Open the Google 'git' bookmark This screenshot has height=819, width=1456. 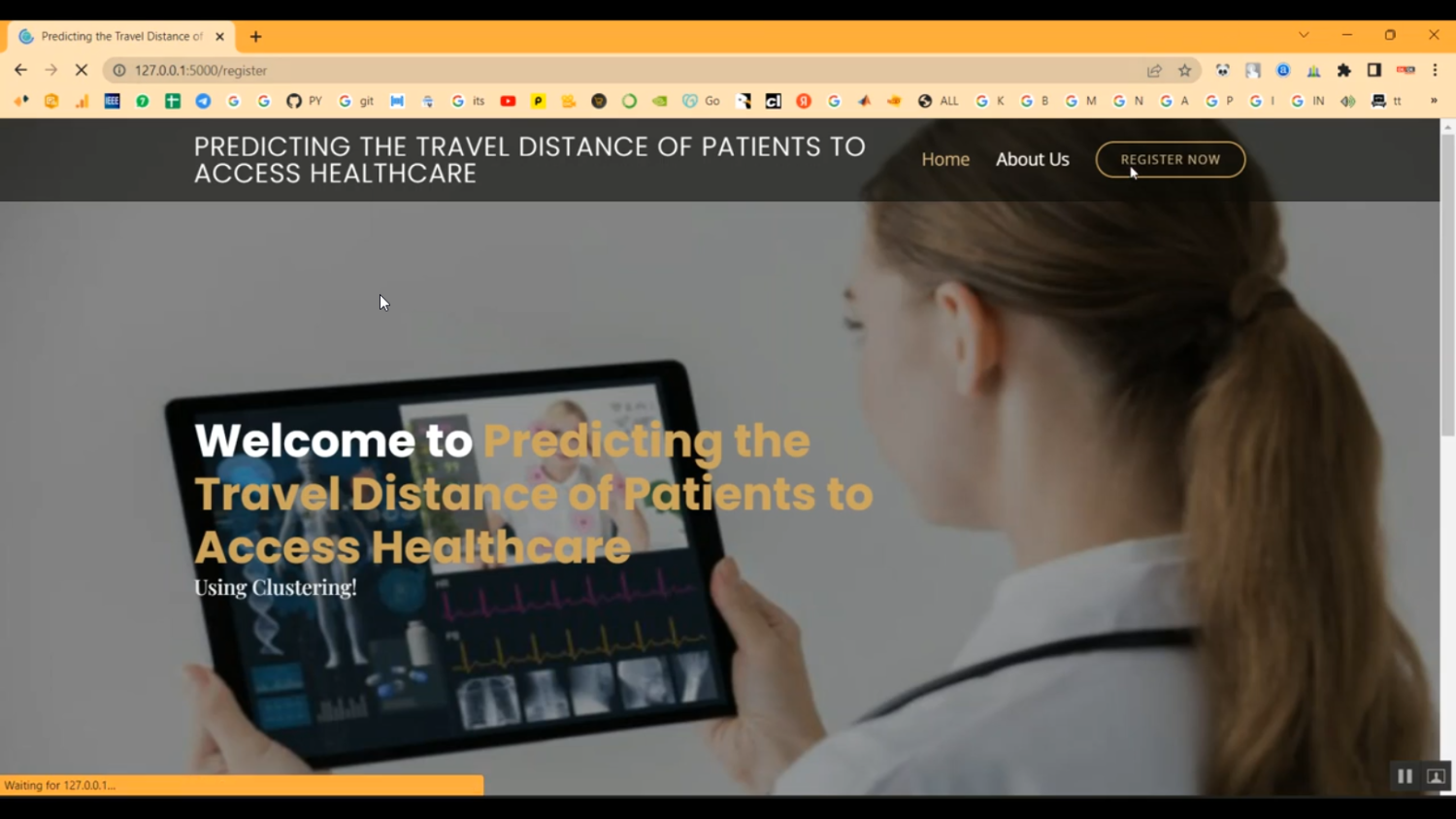click(x=356, y=101)
